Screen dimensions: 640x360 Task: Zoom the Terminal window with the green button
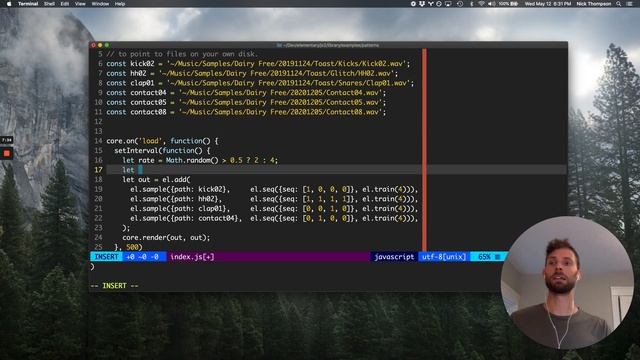tap(107, 45)
